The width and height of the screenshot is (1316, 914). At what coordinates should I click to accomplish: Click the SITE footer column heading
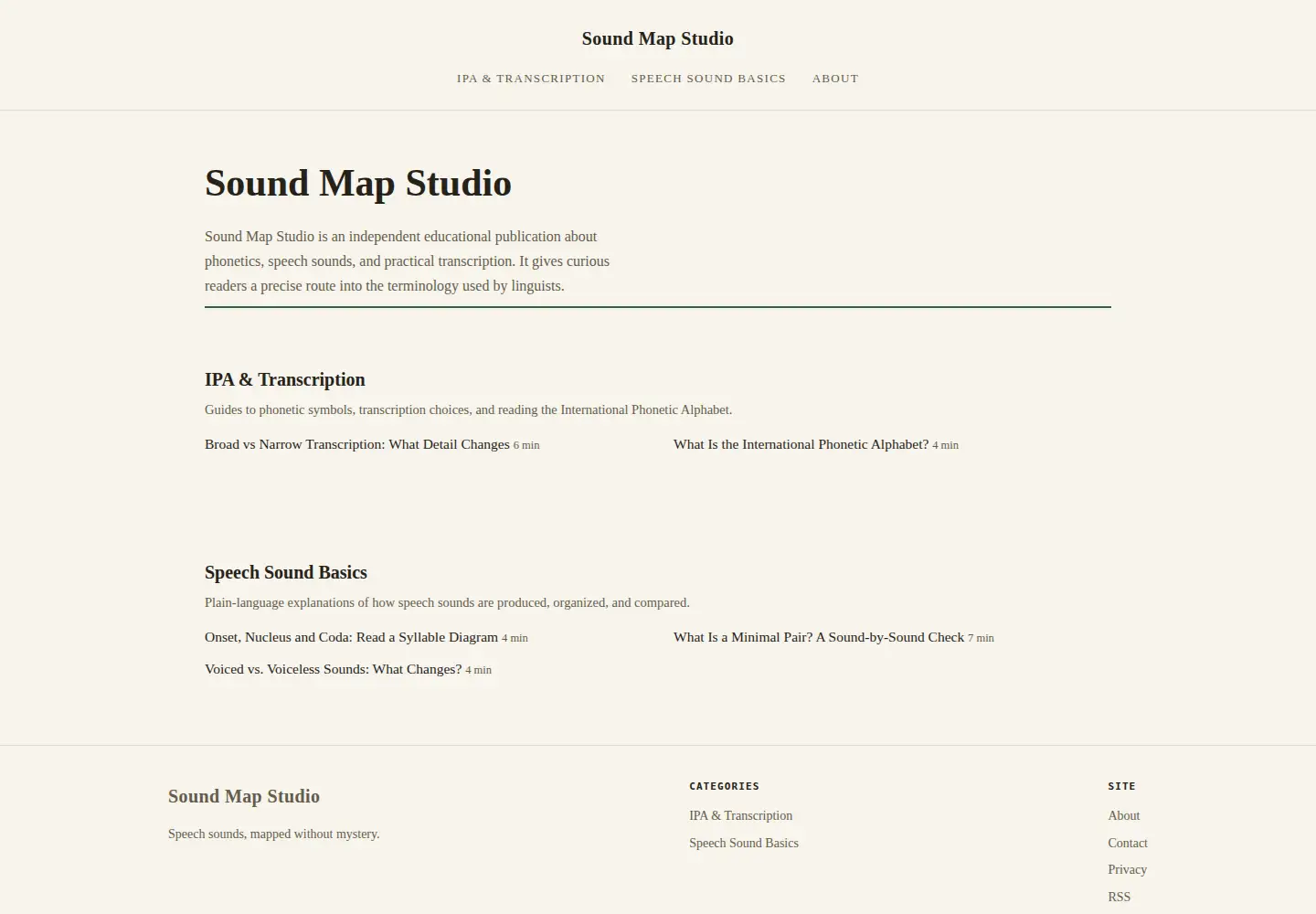(x=1121, y=786)
